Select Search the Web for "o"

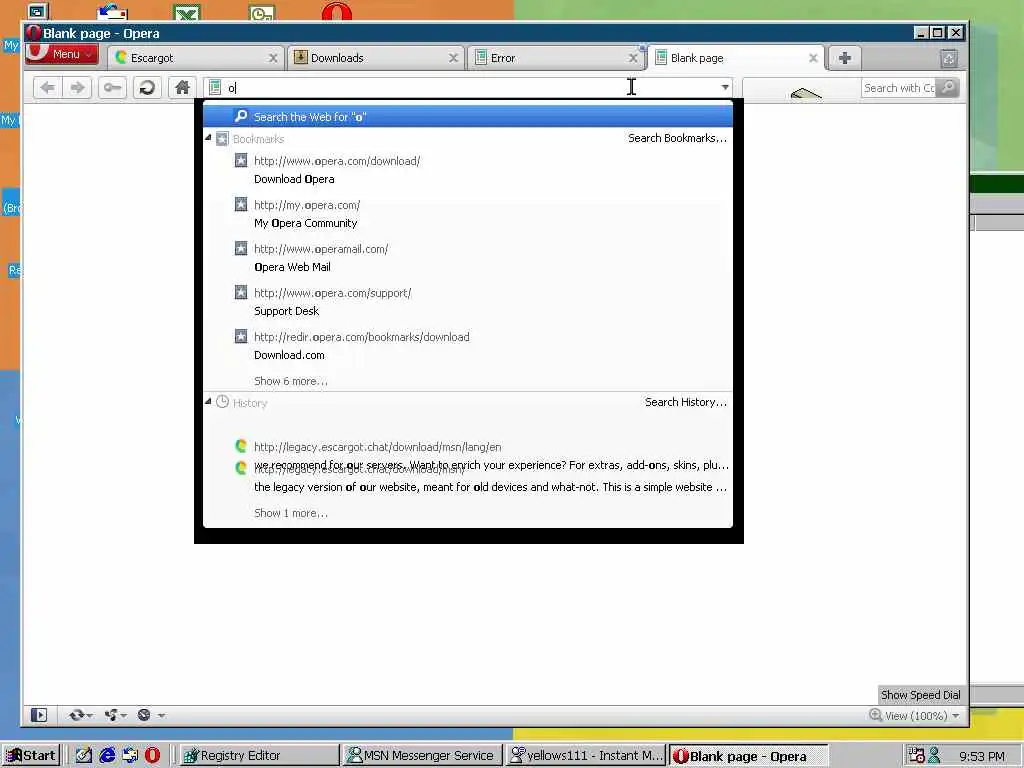click(x=468, y=116)
